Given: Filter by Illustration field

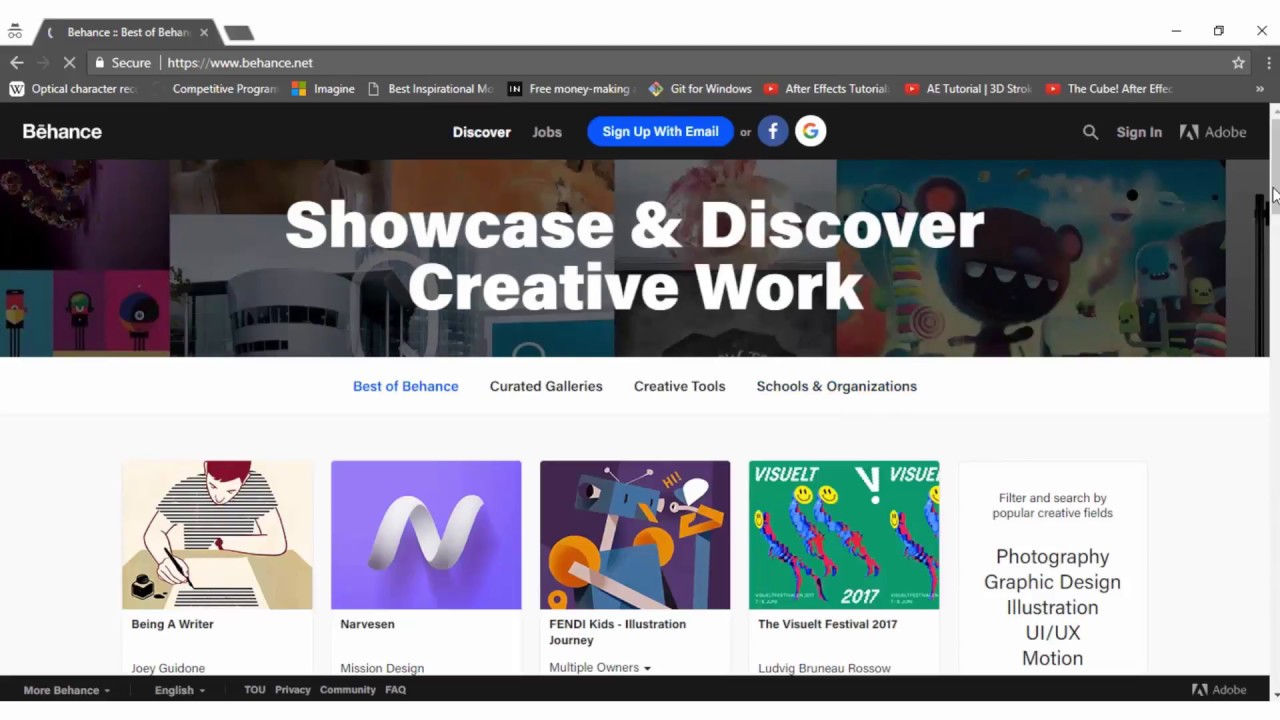Looking at the screenshot, I should tap(1052, 607).
